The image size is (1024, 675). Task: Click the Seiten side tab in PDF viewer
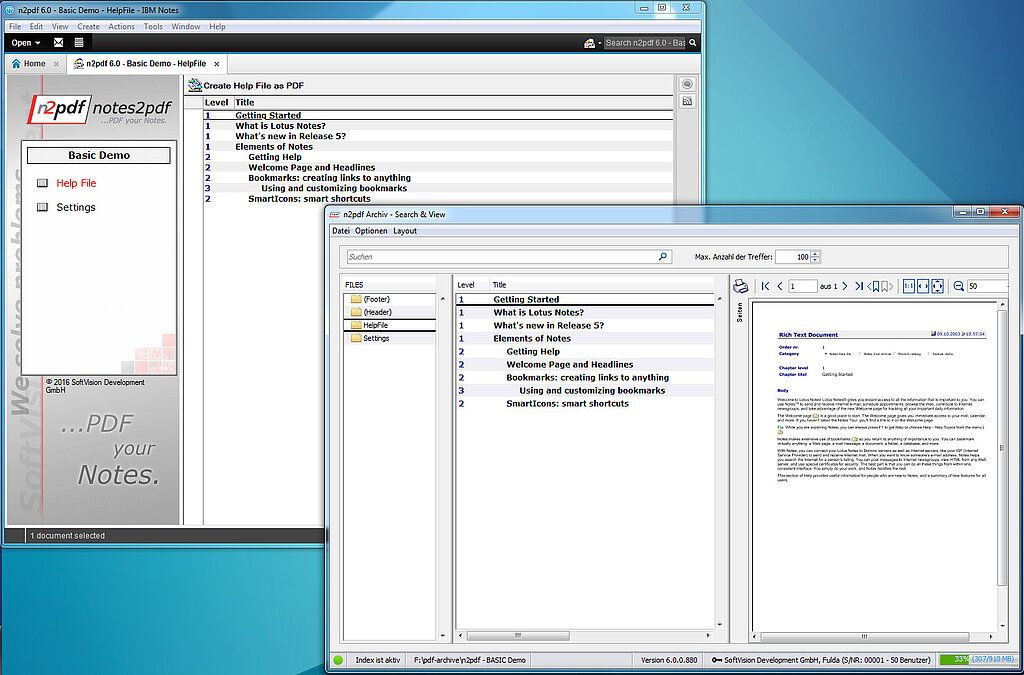coord(739,310)
